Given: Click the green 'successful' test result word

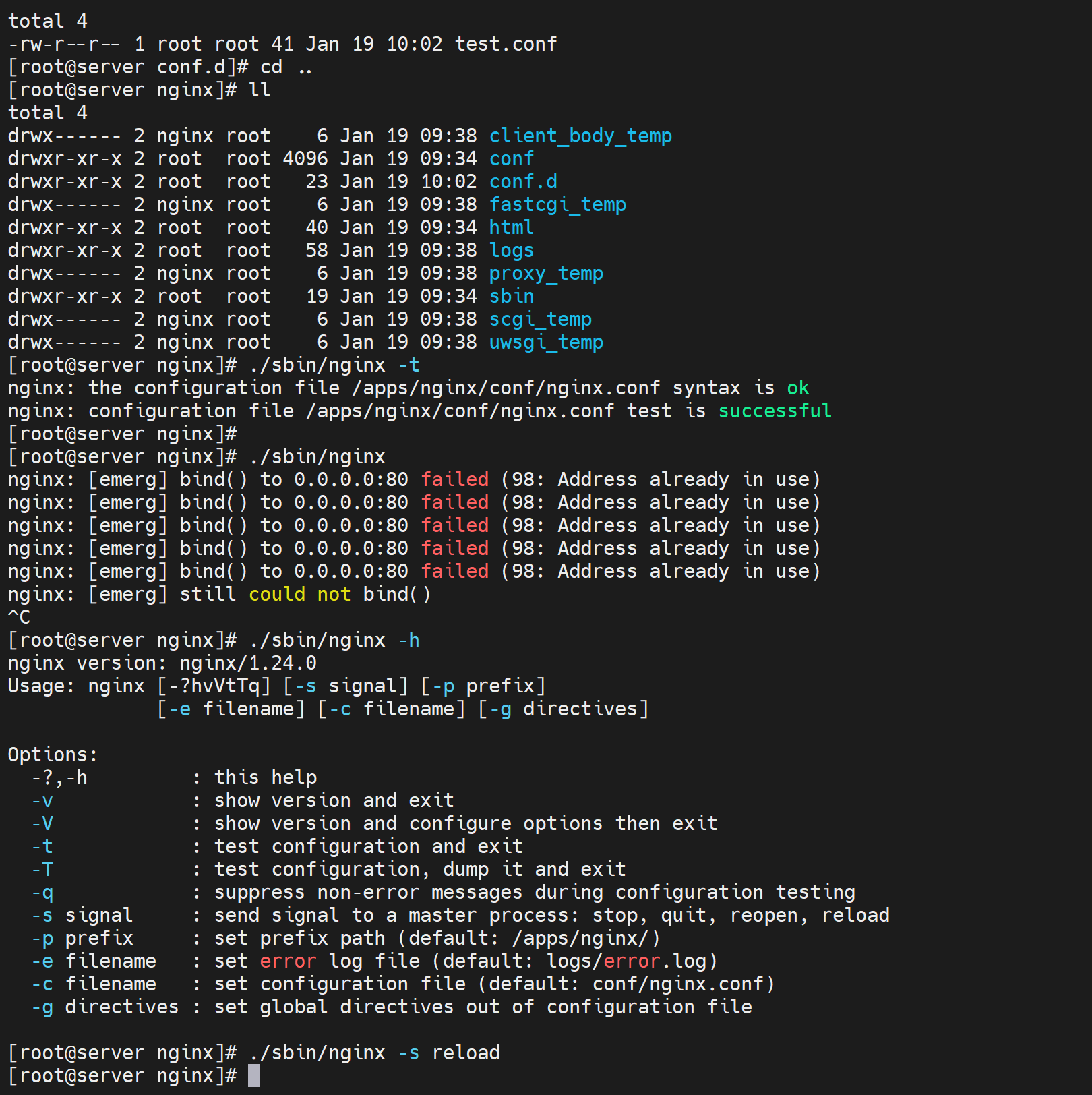Looking at the screenshot, I should (775, 411).
